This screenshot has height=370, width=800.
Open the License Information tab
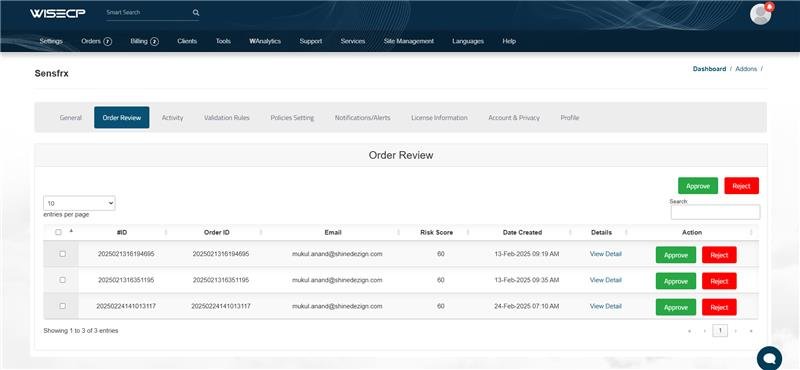click(439, 117)
